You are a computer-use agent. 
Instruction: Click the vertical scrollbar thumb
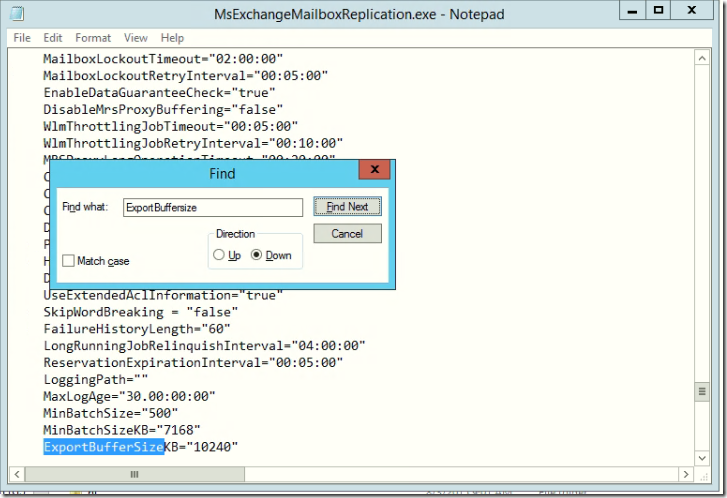[x=702, y=392]
